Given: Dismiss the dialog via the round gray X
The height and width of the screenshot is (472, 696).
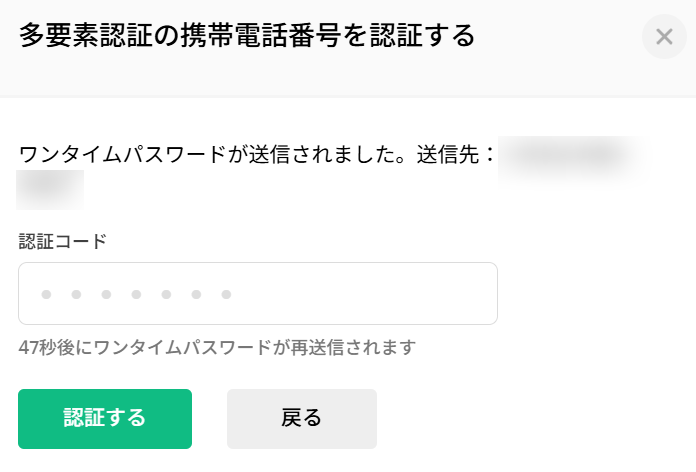Looking at the screenshot, I should (x=664, y=37).
